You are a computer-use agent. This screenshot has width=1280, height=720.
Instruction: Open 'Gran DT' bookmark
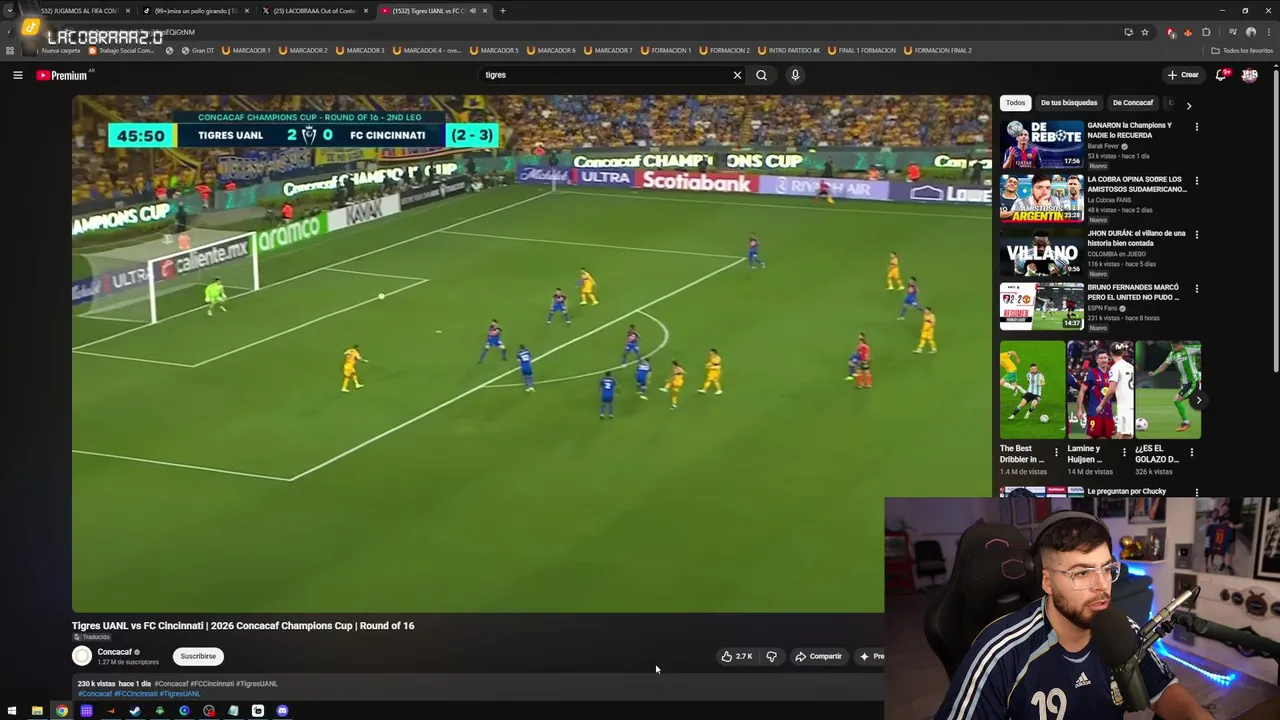click(x=198, y=50)
